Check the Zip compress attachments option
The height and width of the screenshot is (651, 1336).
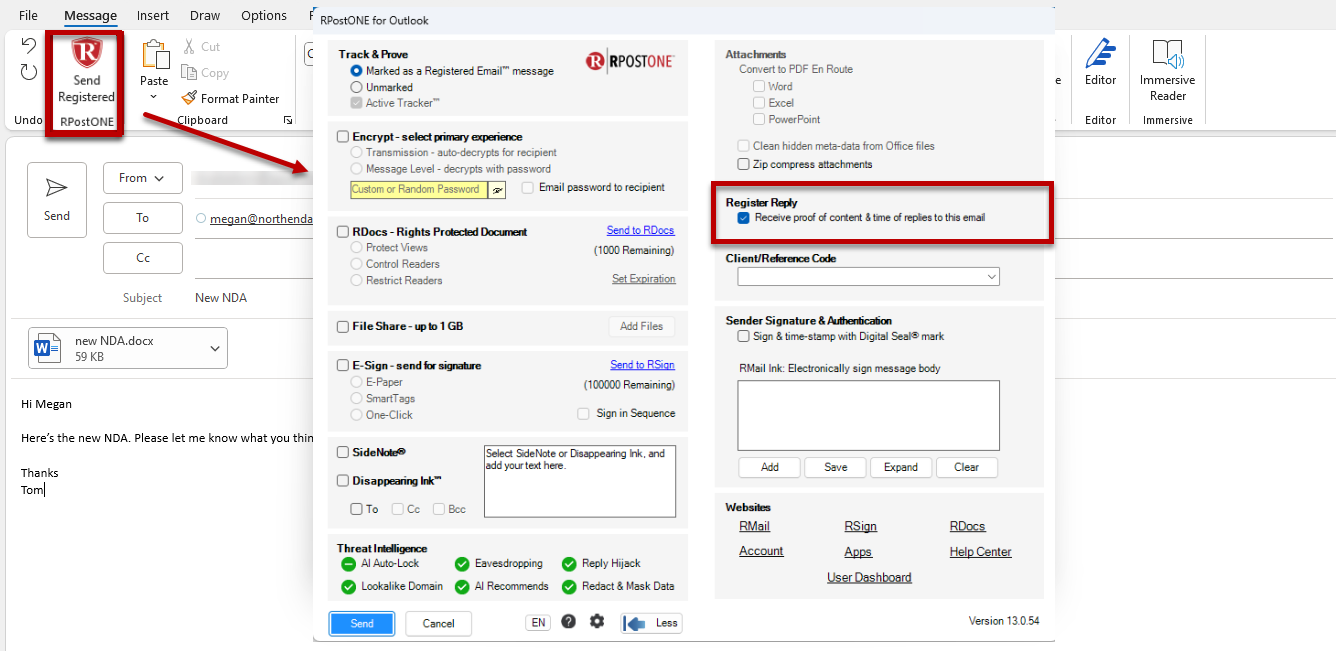click(x=743, y=164)
